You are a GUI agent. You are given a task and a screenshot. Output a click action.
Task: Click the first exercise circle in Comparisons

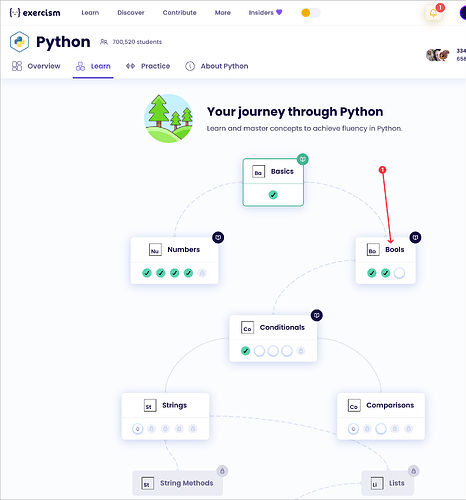click(x=353, y=429)
